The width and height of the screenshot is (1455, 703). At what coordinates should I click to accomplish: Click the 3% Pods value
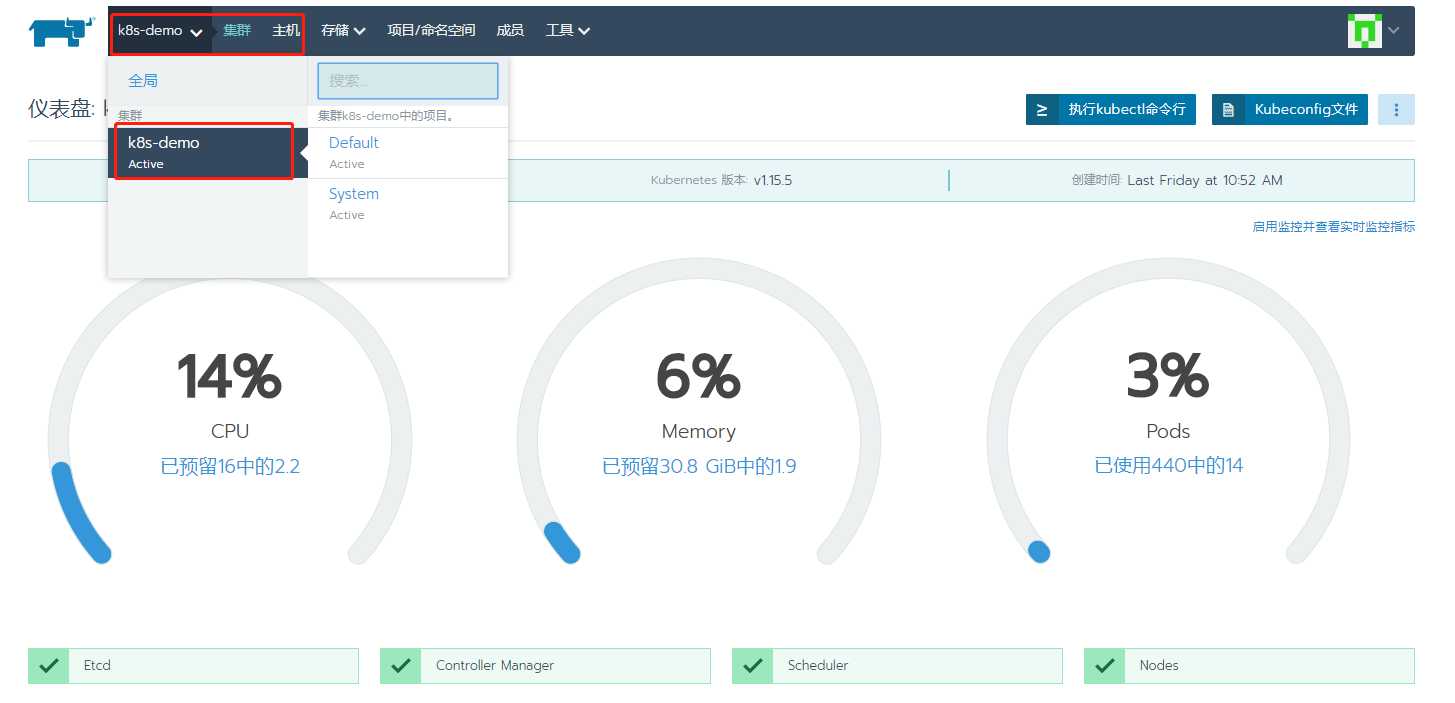pos(1168,377)
